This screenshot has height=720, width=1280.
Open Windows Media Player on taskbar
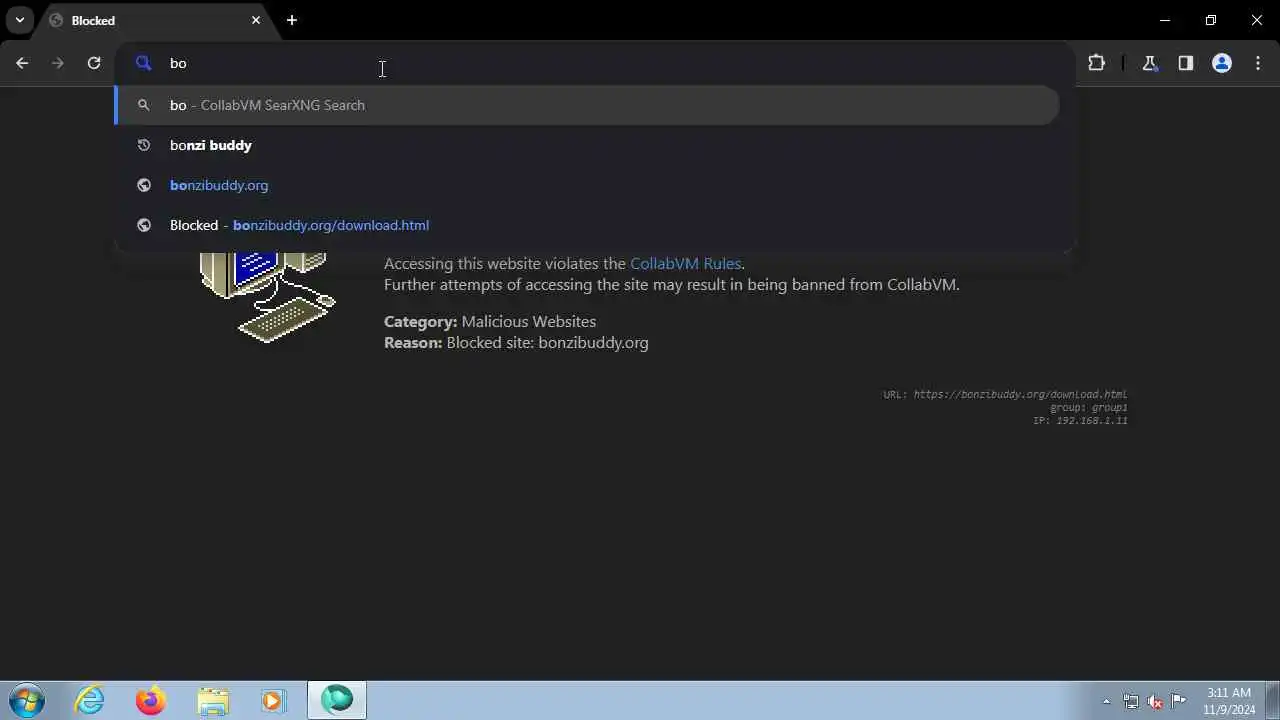tap(273, 700)
